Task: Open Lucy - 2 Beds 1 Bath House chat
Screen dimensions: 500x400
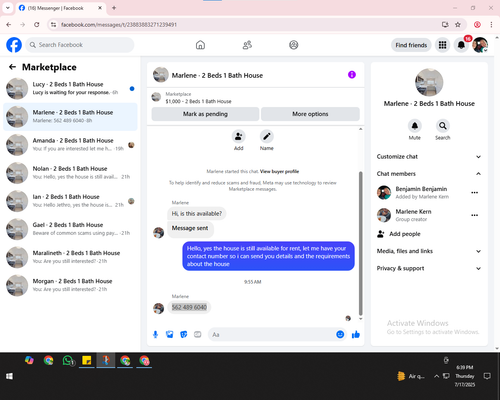Action: click(70, 88)
